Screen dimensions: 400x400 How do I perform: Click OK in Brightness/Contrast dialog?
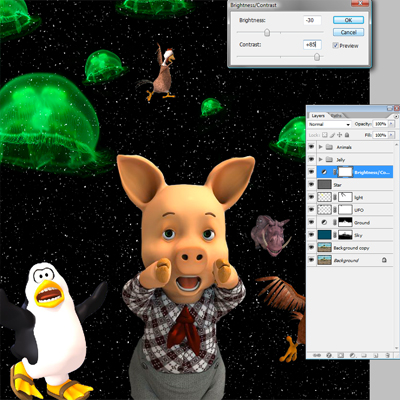(348, 20)
